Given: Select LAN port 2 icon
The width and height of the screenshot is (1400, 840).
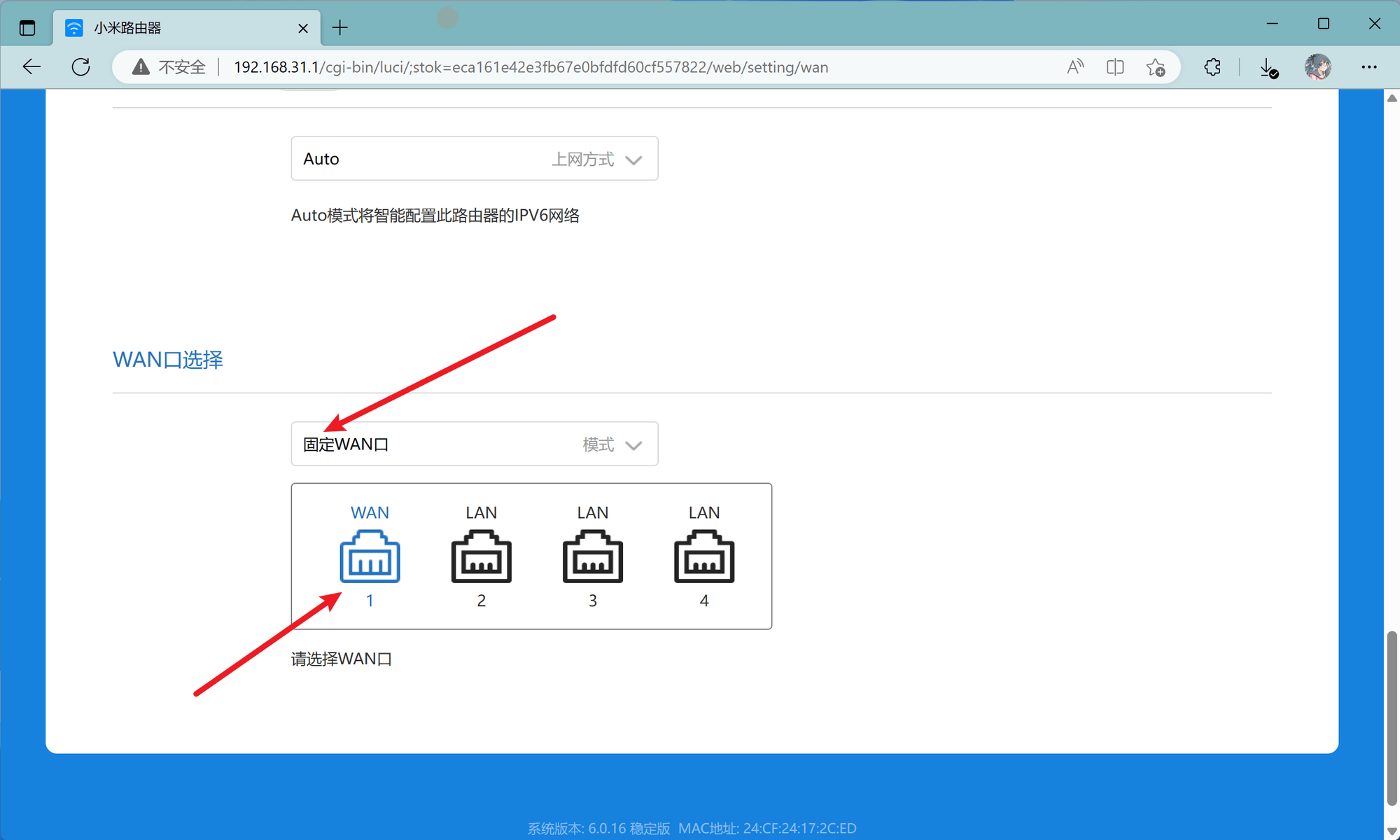Looking at the screenshot, I should click(x=481, y=557).
